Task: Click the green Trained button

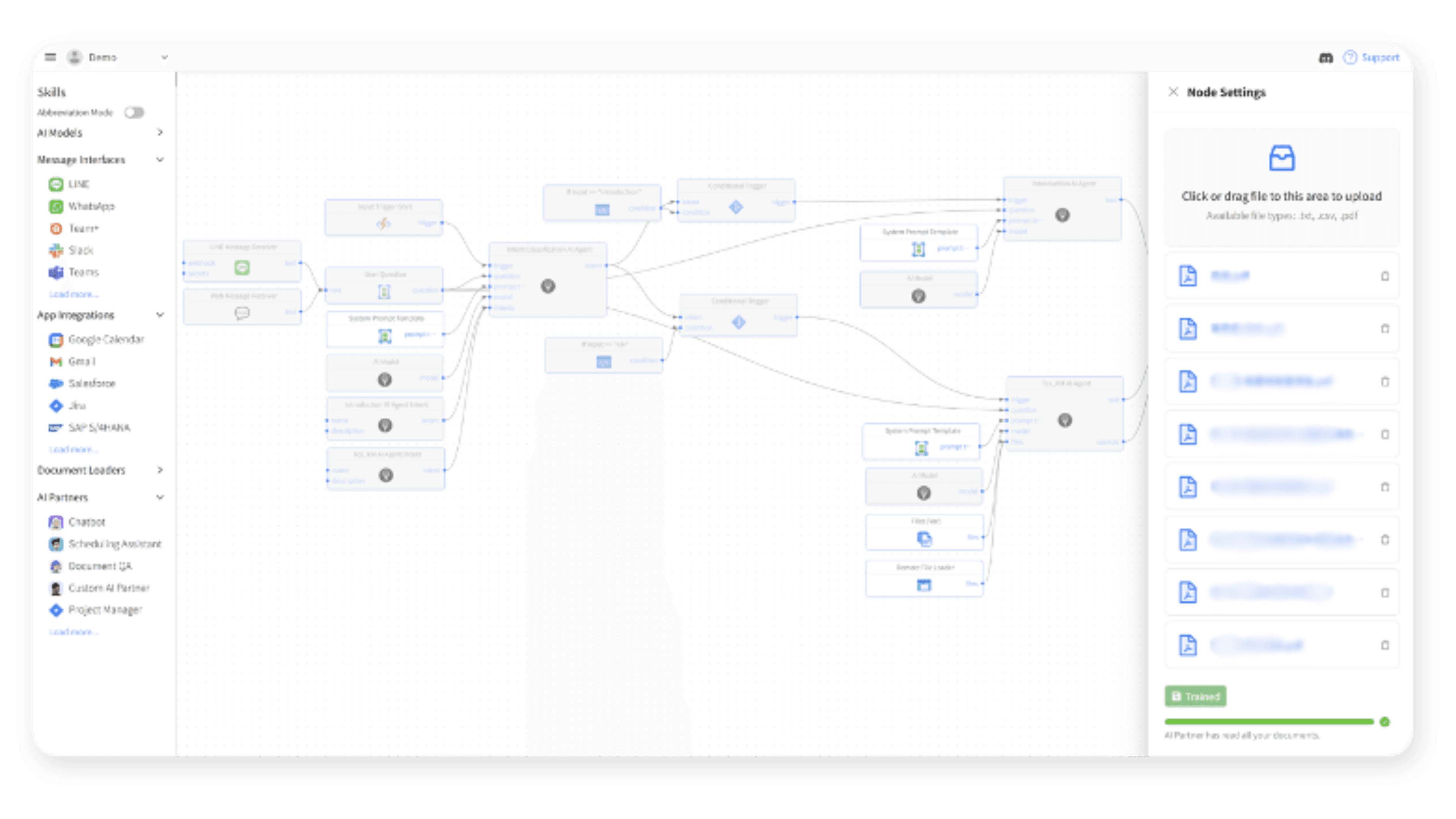Action: click(1196, 697)
